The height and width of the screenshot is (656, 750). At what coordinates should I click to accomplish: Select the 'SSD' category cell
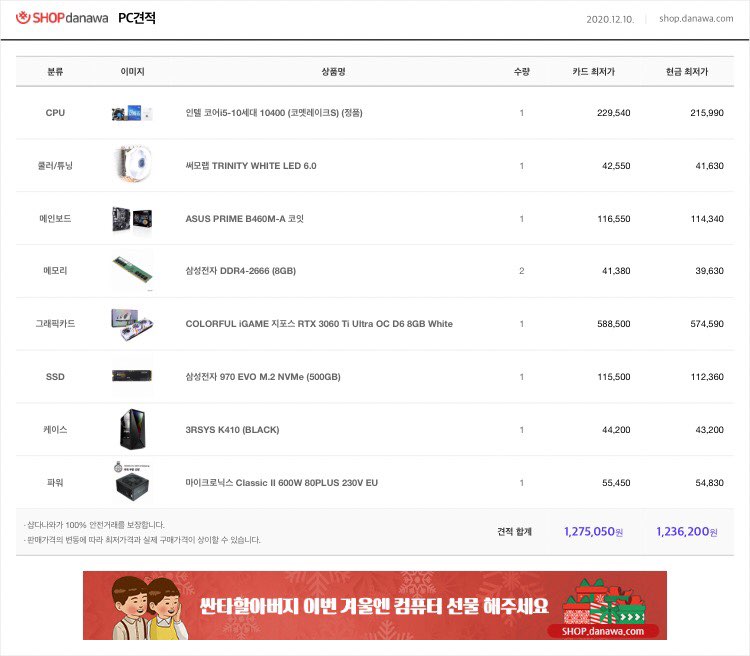[x=55, y=377]
